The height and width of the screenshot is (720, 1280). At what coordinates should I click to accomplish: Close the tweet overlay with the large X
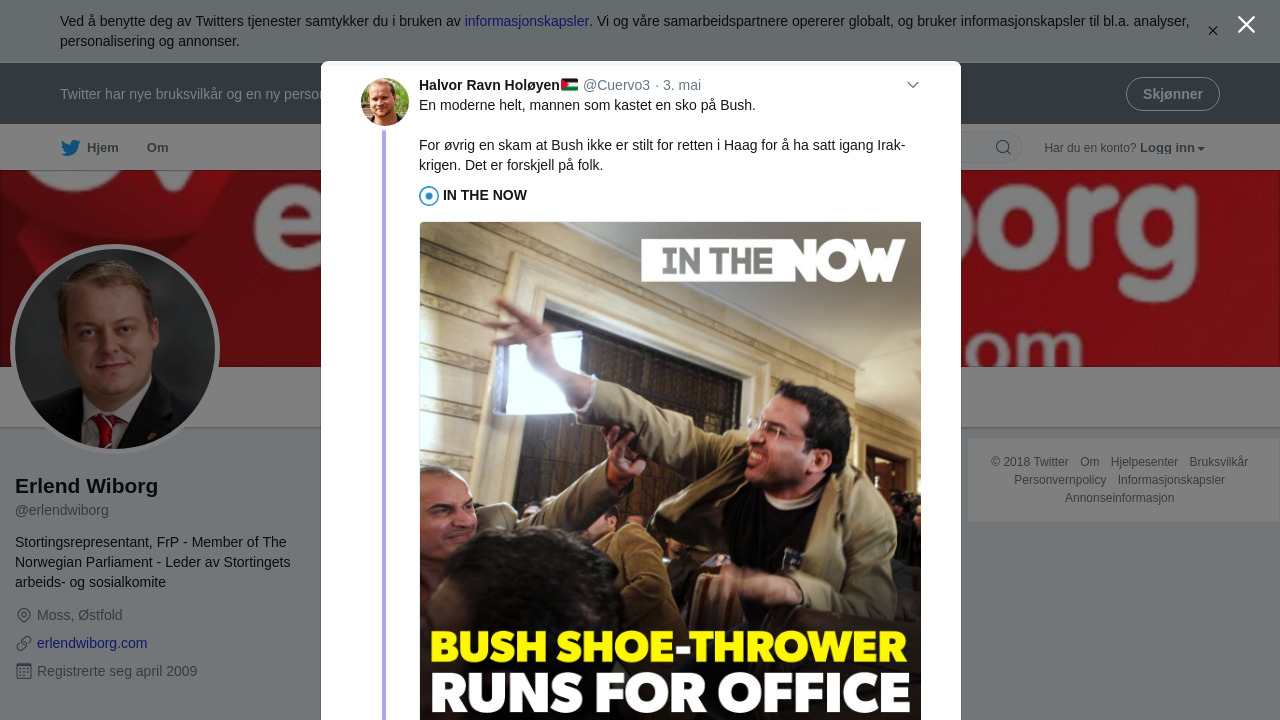[x=1246, y=25]
